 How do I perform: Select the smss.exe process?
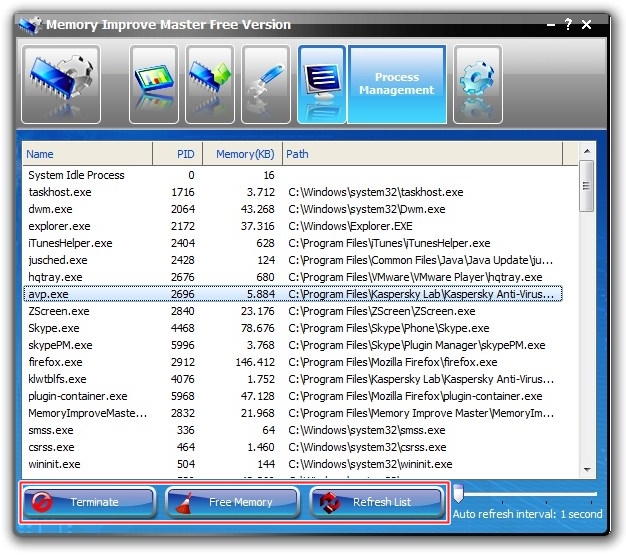293,430
